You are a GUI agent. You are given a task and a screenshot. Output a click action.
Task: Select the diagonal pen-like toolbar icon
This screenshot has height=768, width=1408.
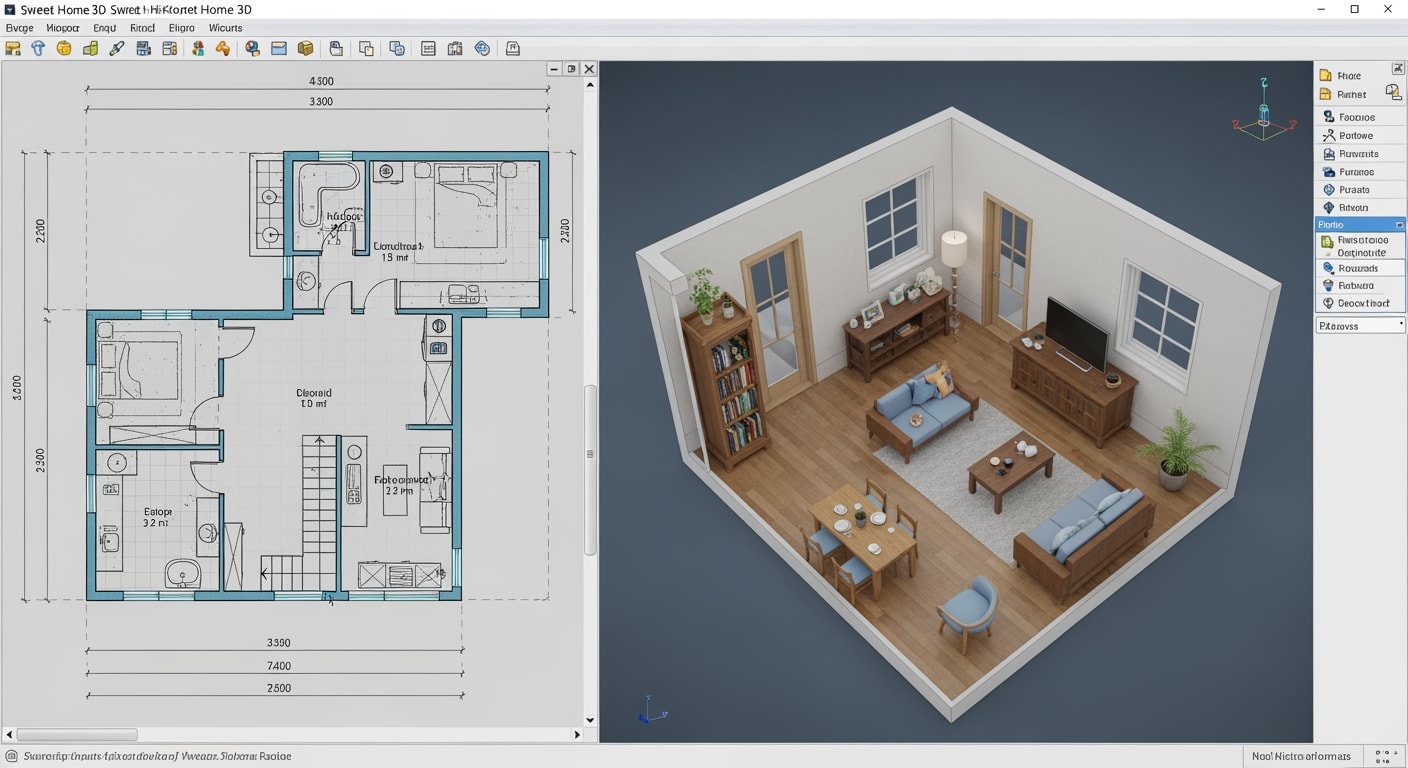116,48
